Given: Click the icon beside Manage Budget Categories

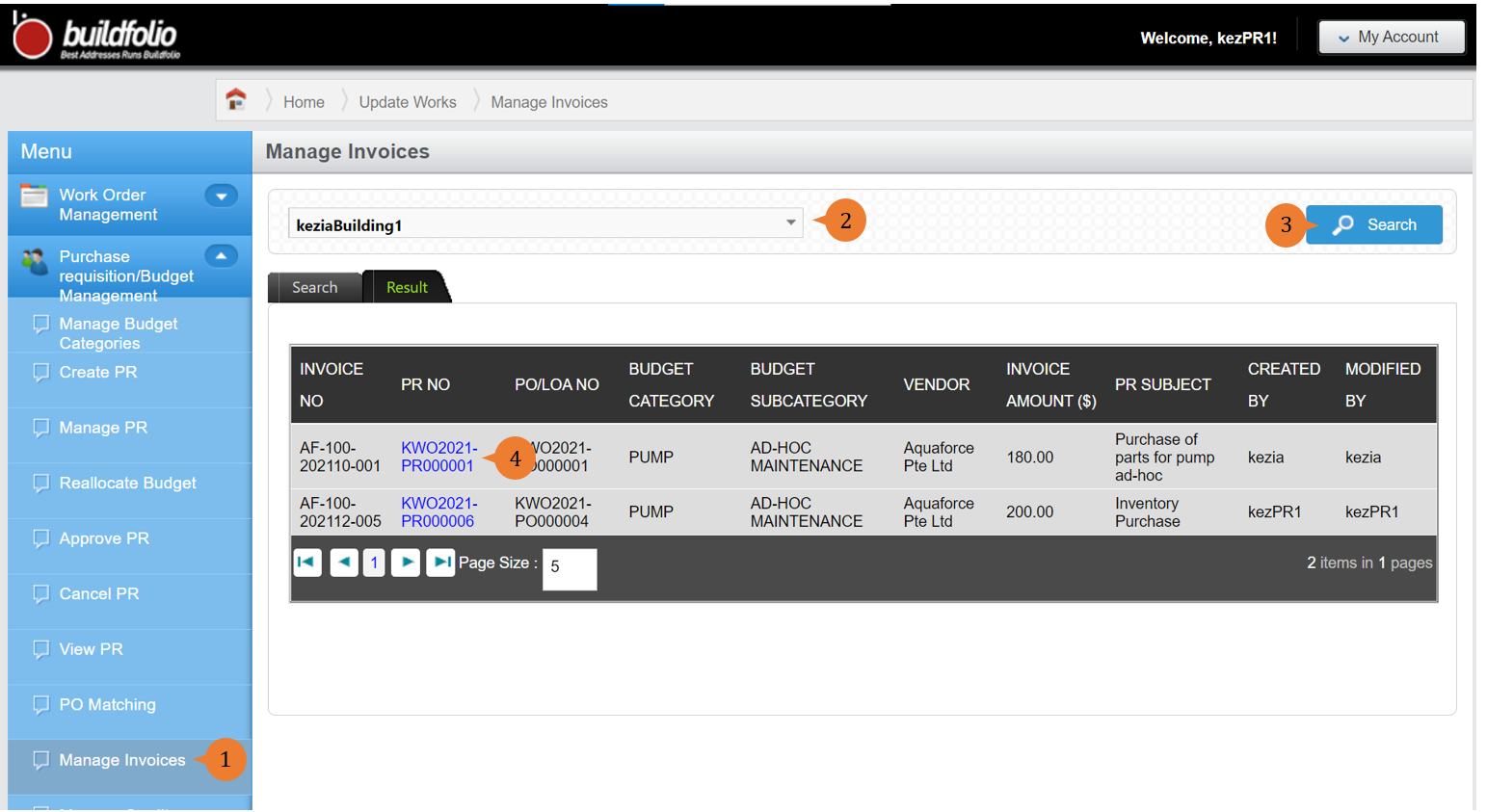Looking at the screenshot, I should point(40,324).
